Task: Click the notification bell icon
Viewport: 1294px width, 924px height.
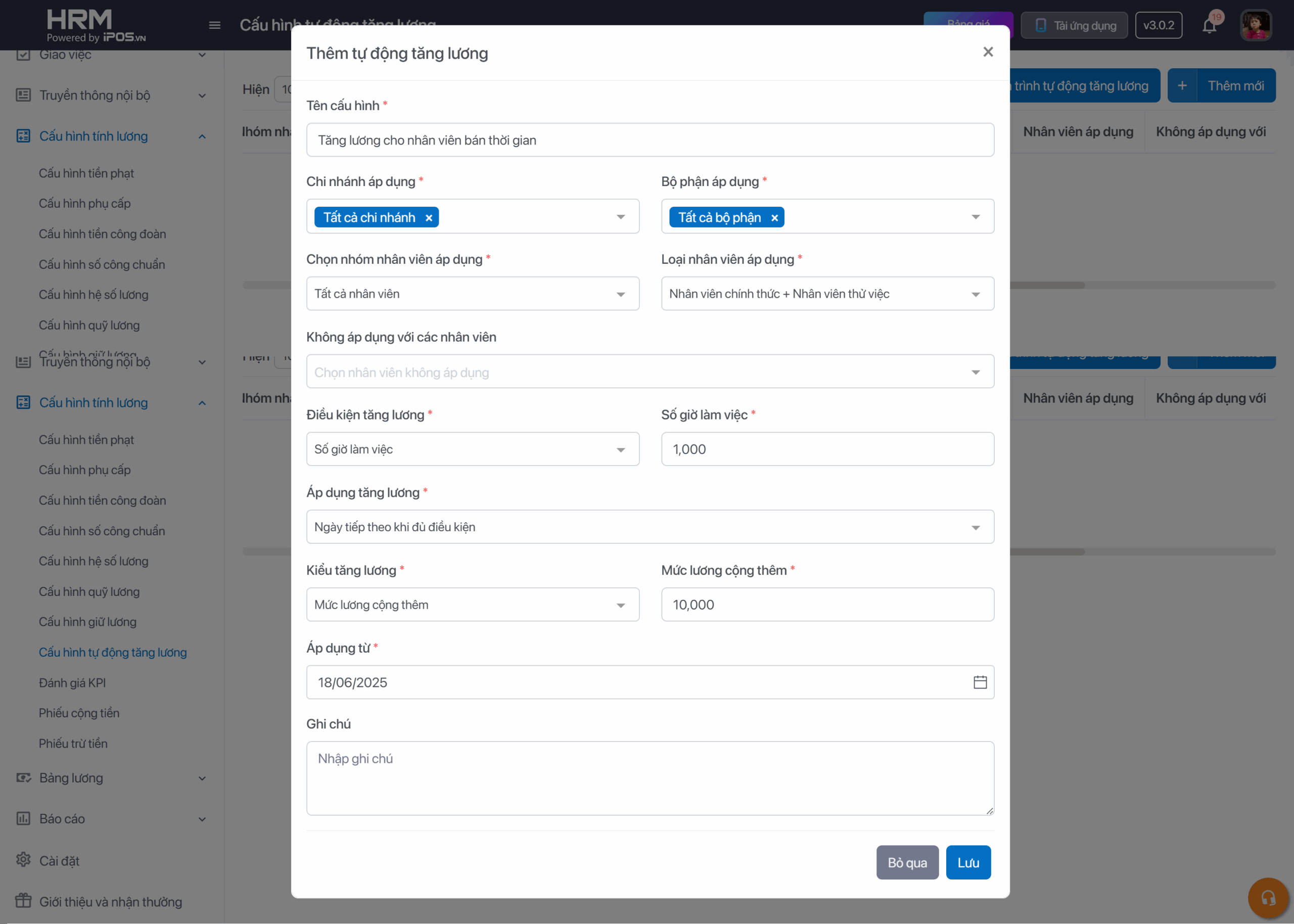Action: pos(1209,26)
